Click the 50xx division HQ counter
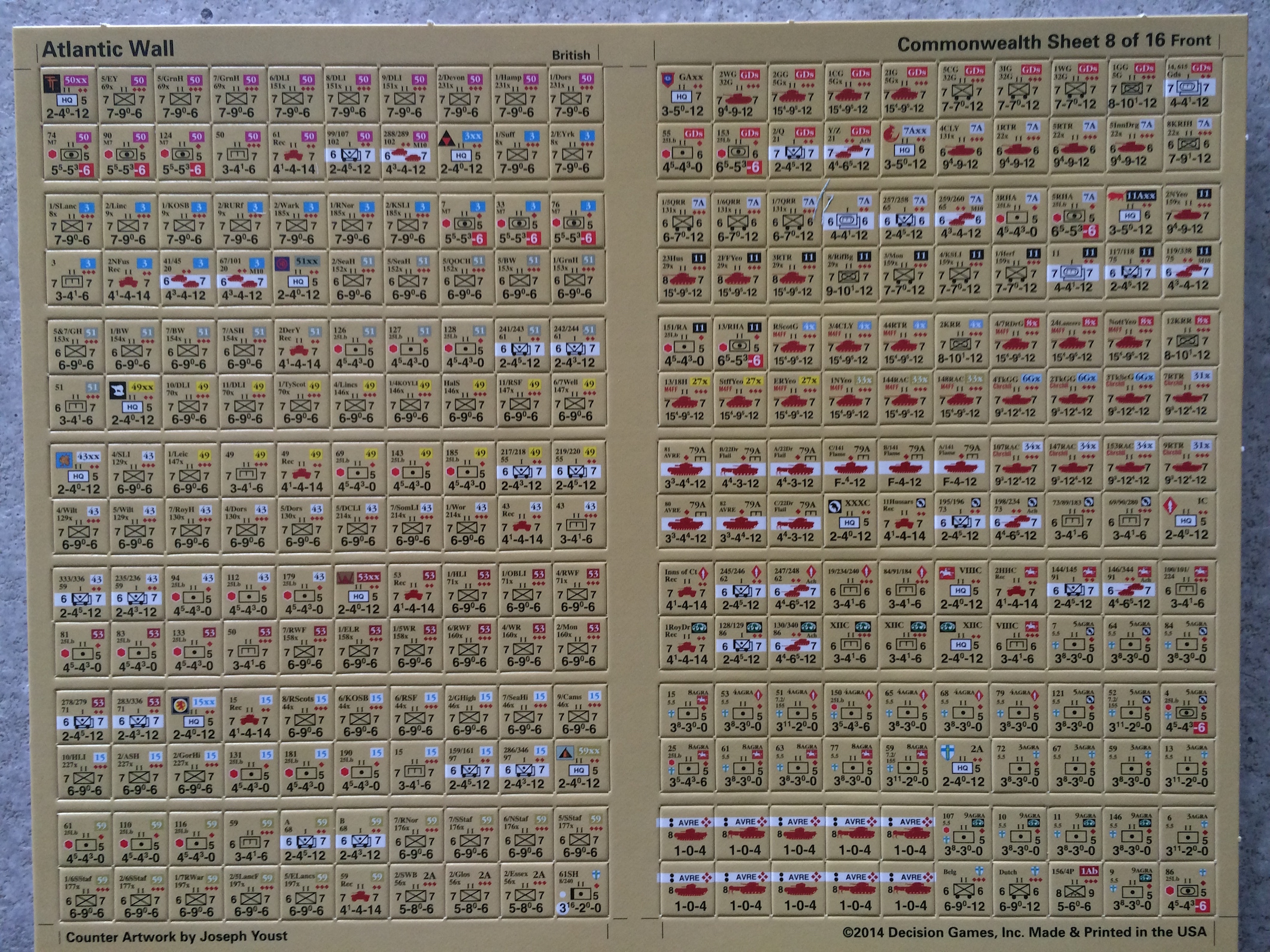Image resolution: width=1270 pixels, height=952 pixels. coord(69,96)
